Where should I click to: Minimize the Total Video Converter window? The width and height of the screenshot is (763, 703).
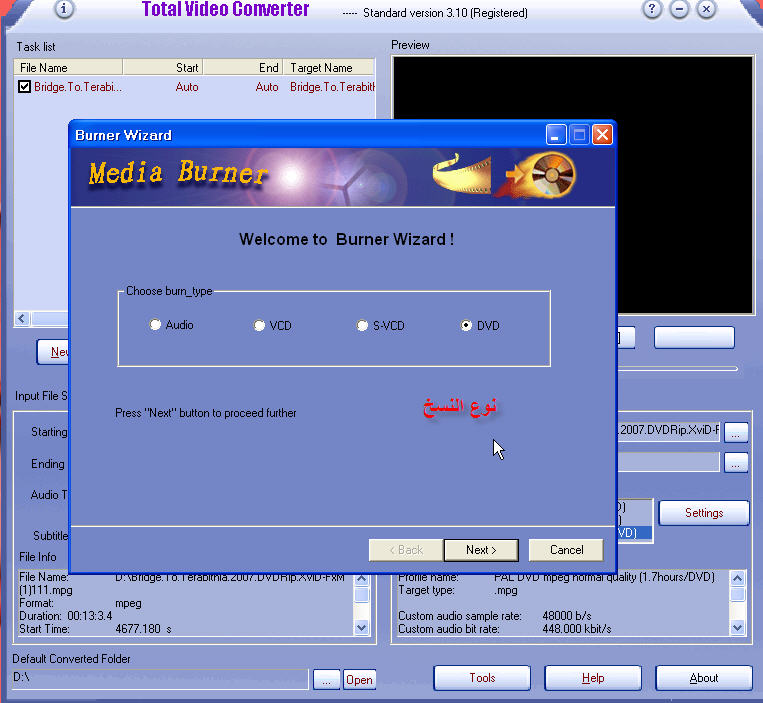pyautogui.click(x=679, y=9)
